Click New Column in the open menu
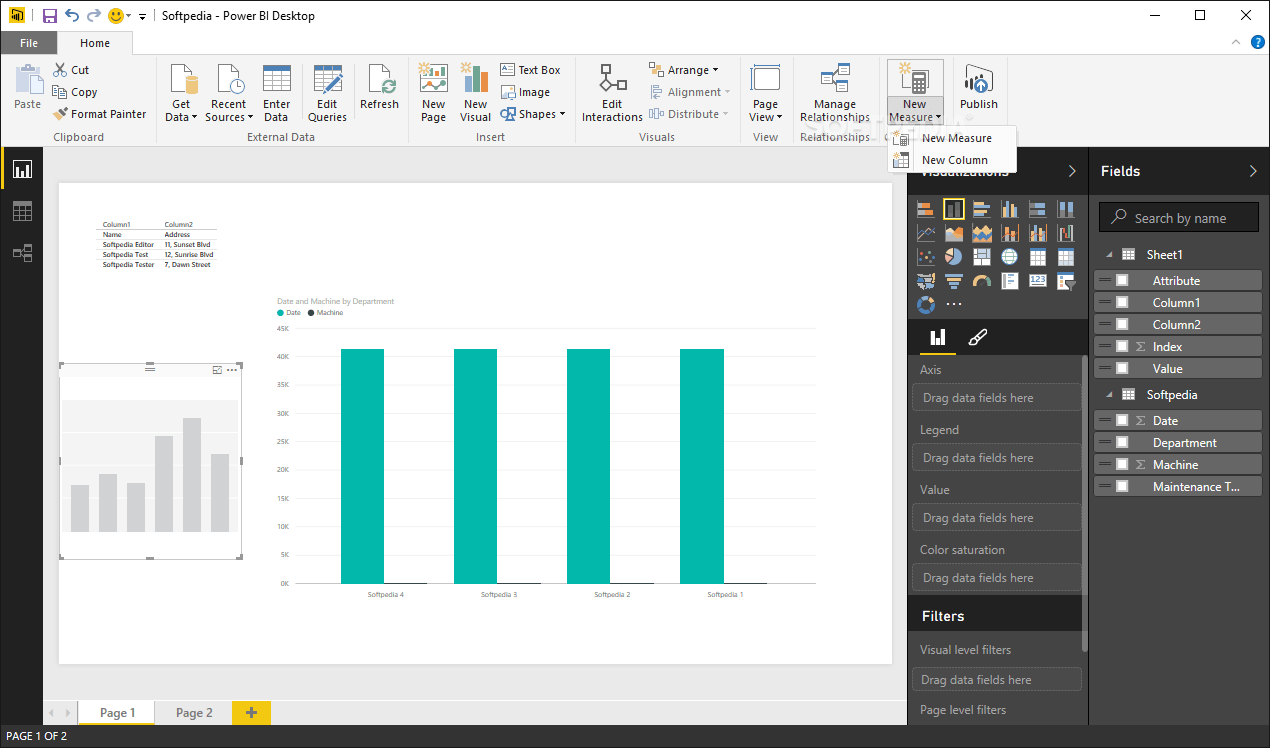This screenshot has height=748, width=1270. coord(951,160)
